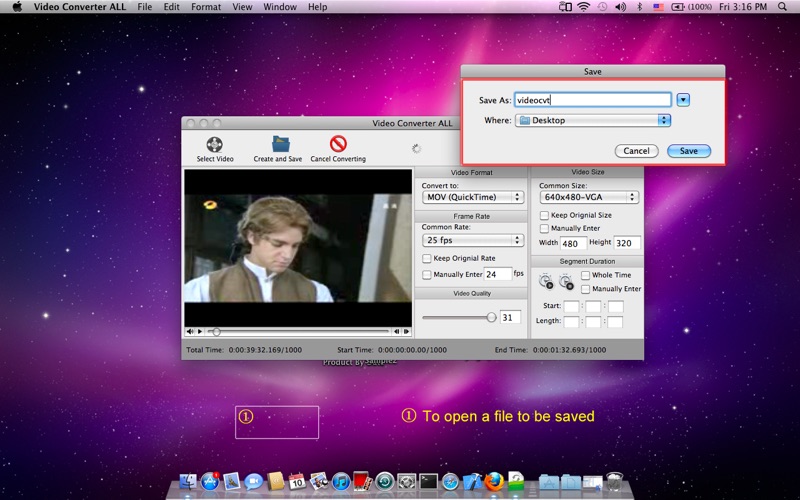Open the Trash in the dock
Image resolution: width=800 pixels, height=500 pixels.
(615, 481)
